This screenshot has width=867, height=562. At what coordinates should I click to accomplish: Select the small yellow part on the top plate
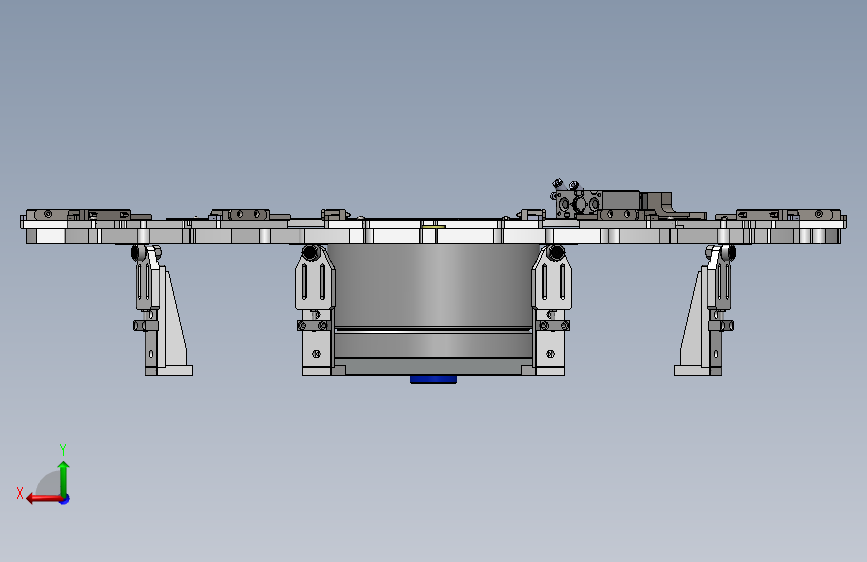[x=433, y=226]
